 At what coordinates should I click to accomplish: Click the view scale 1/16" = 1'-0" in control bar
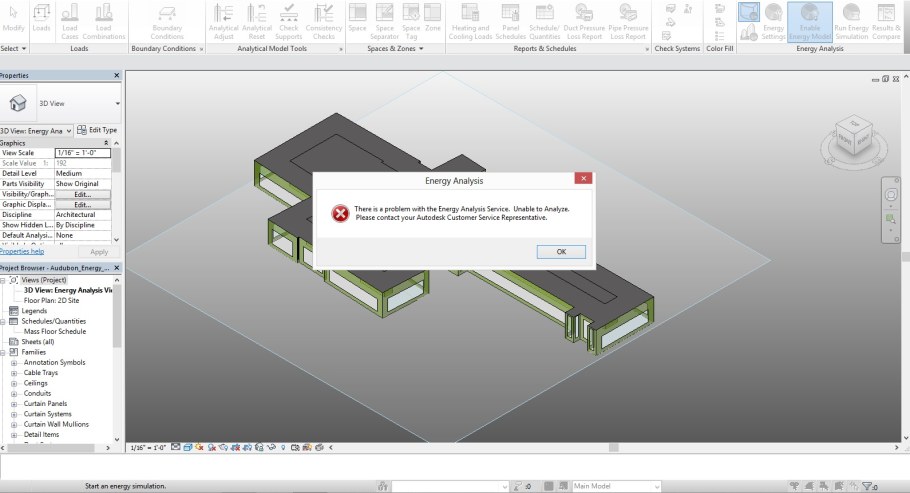pyautogui.click(x=148, y=448)
